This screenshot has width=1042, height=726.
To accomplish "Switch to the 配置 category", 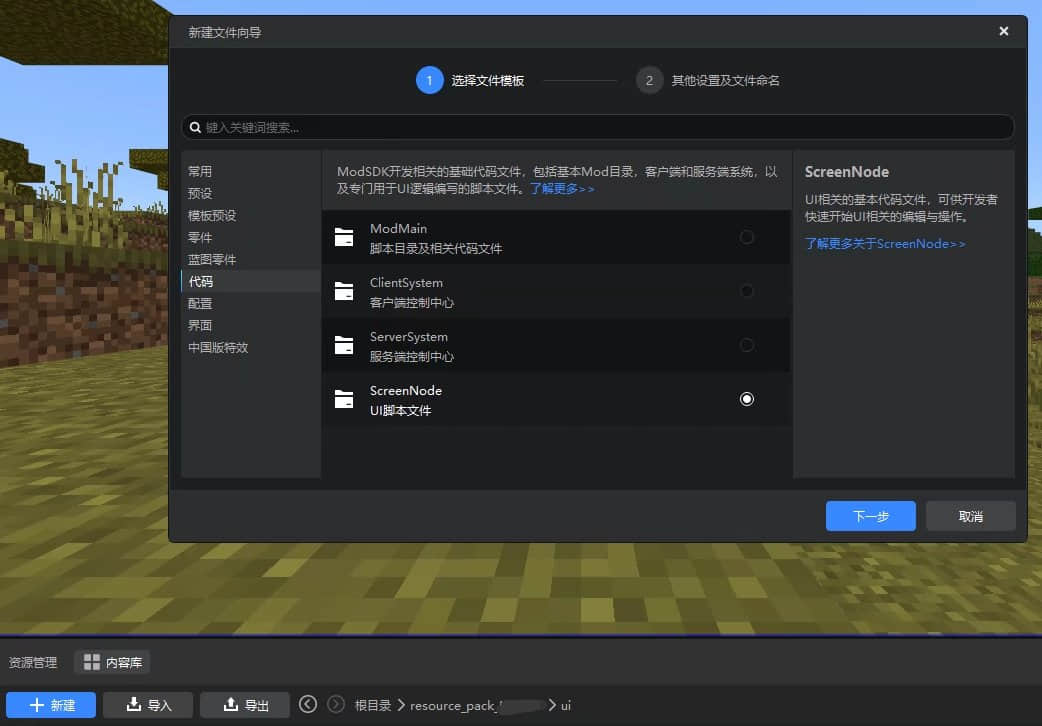I will [x=200, y=303].
